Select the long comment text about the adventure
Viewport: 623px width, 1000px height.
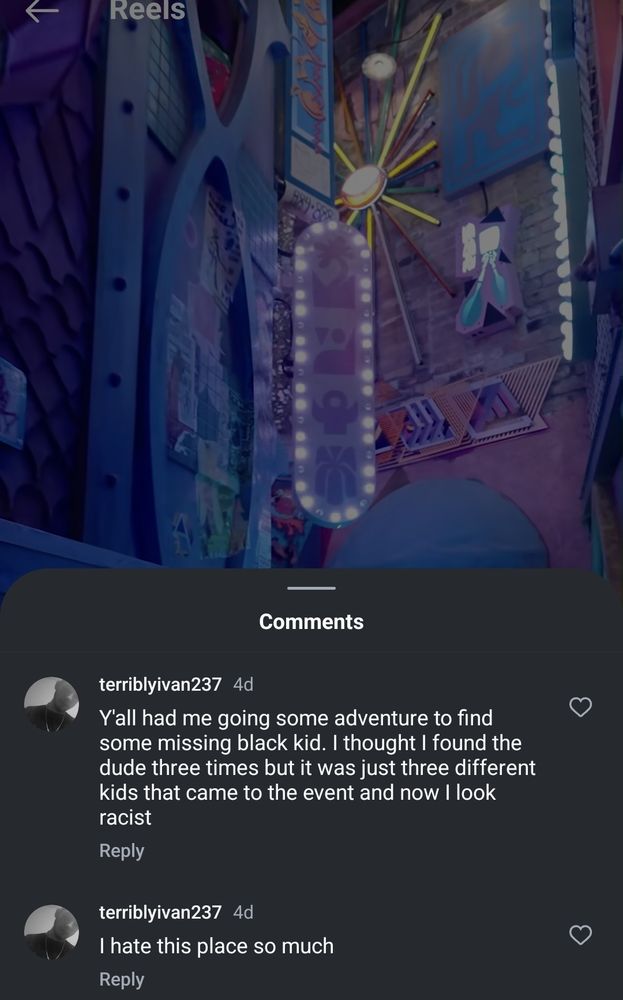316,767
